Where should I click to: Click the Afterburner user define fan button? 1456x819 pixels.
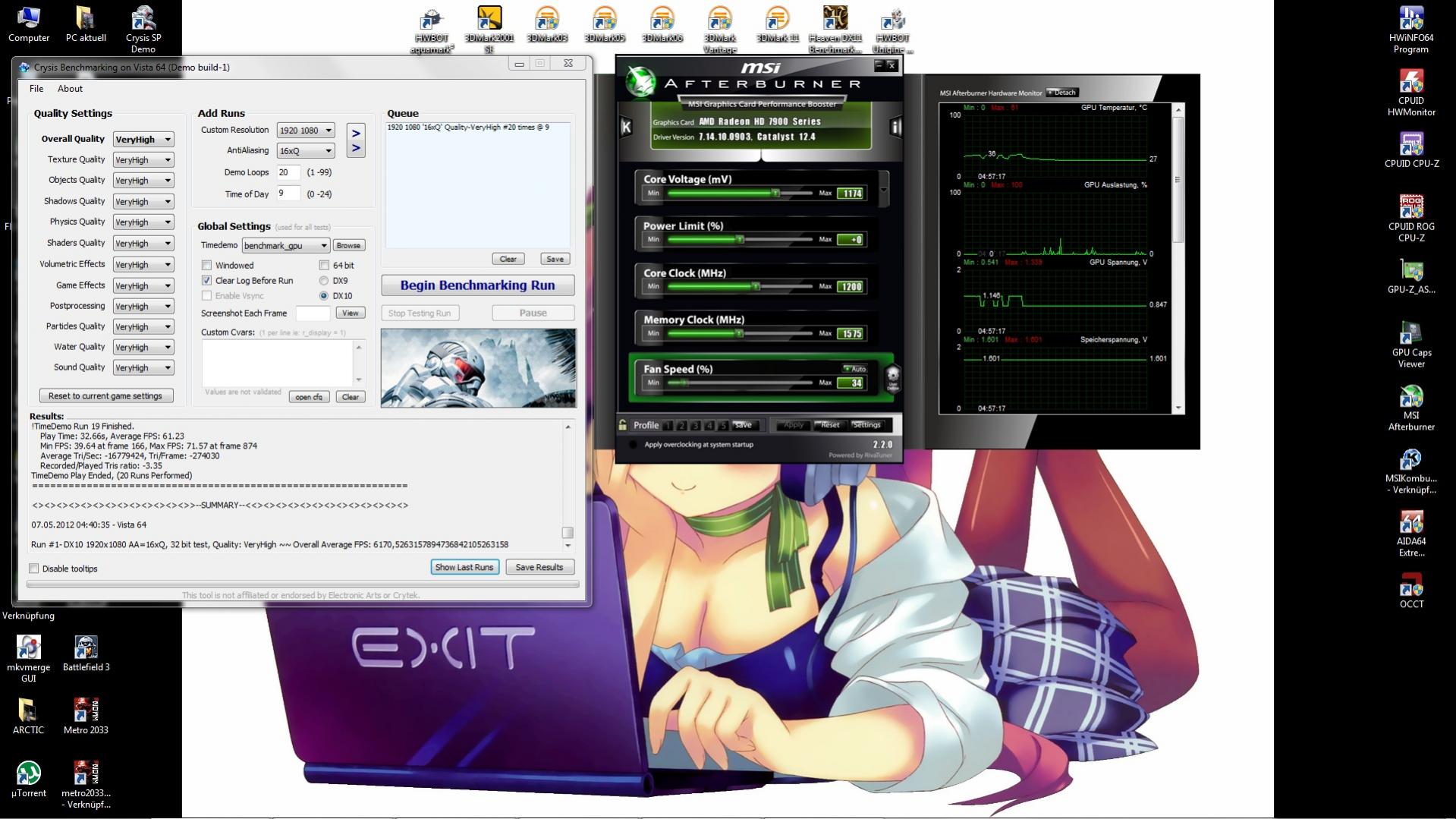[893, 377]
